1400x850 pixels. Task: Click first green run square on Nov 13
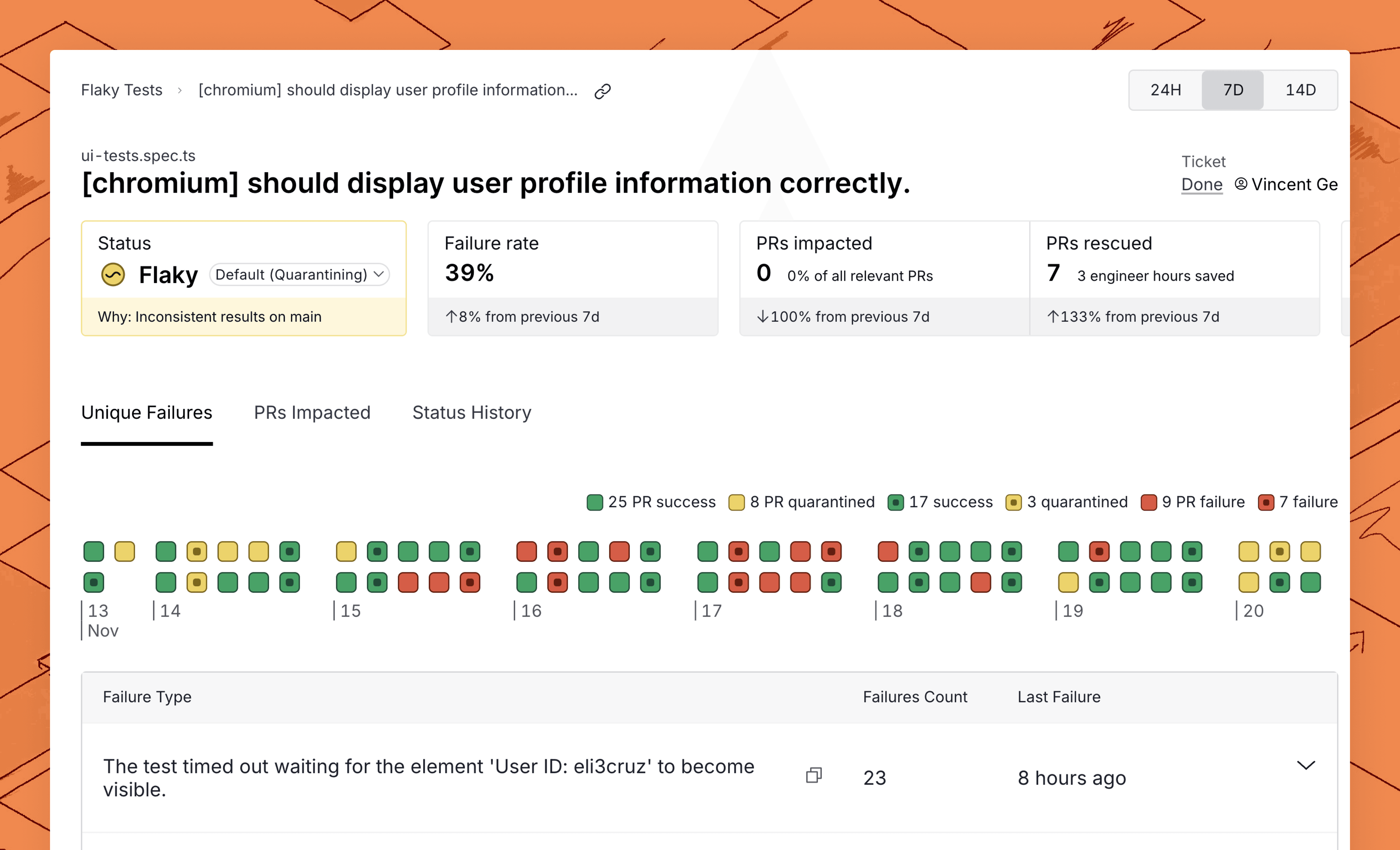(94, 551)
